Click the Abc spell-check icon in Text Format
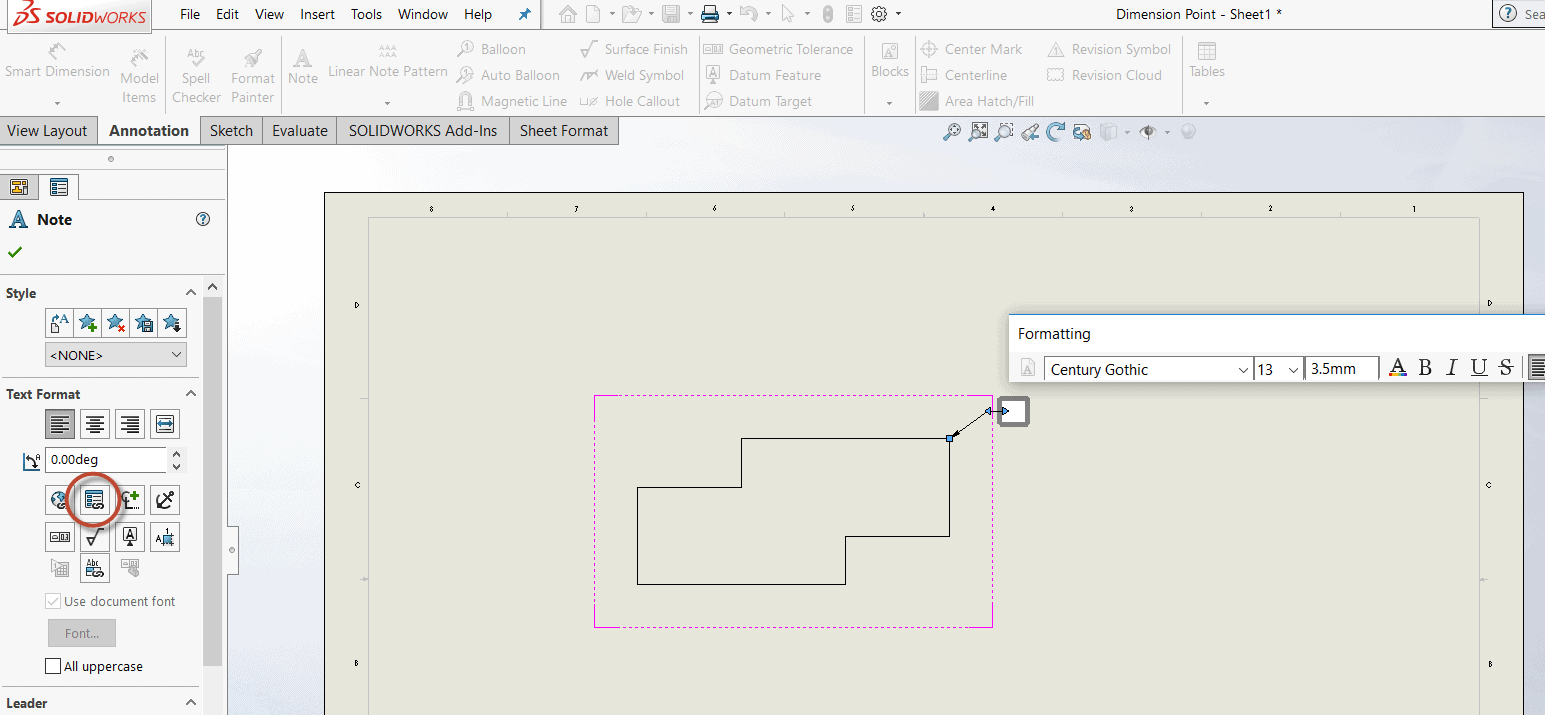 [x=95, y=569]
